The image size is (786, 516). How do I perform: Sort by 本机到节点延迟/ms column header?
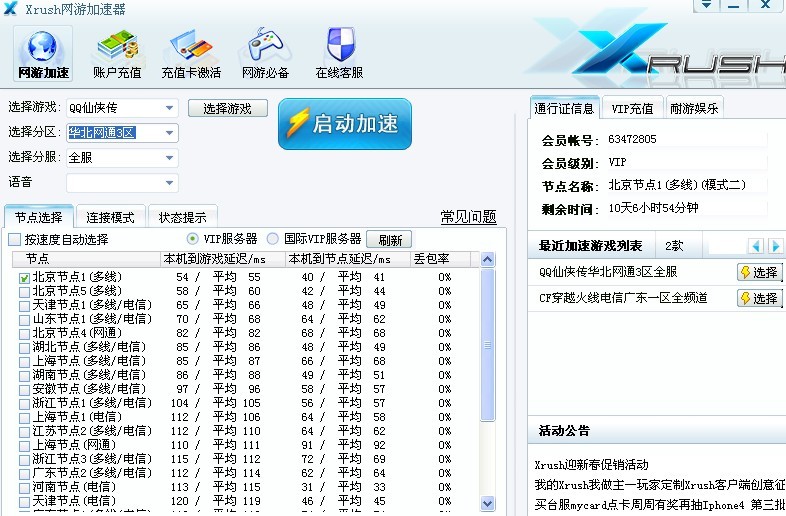click(347, 259)
